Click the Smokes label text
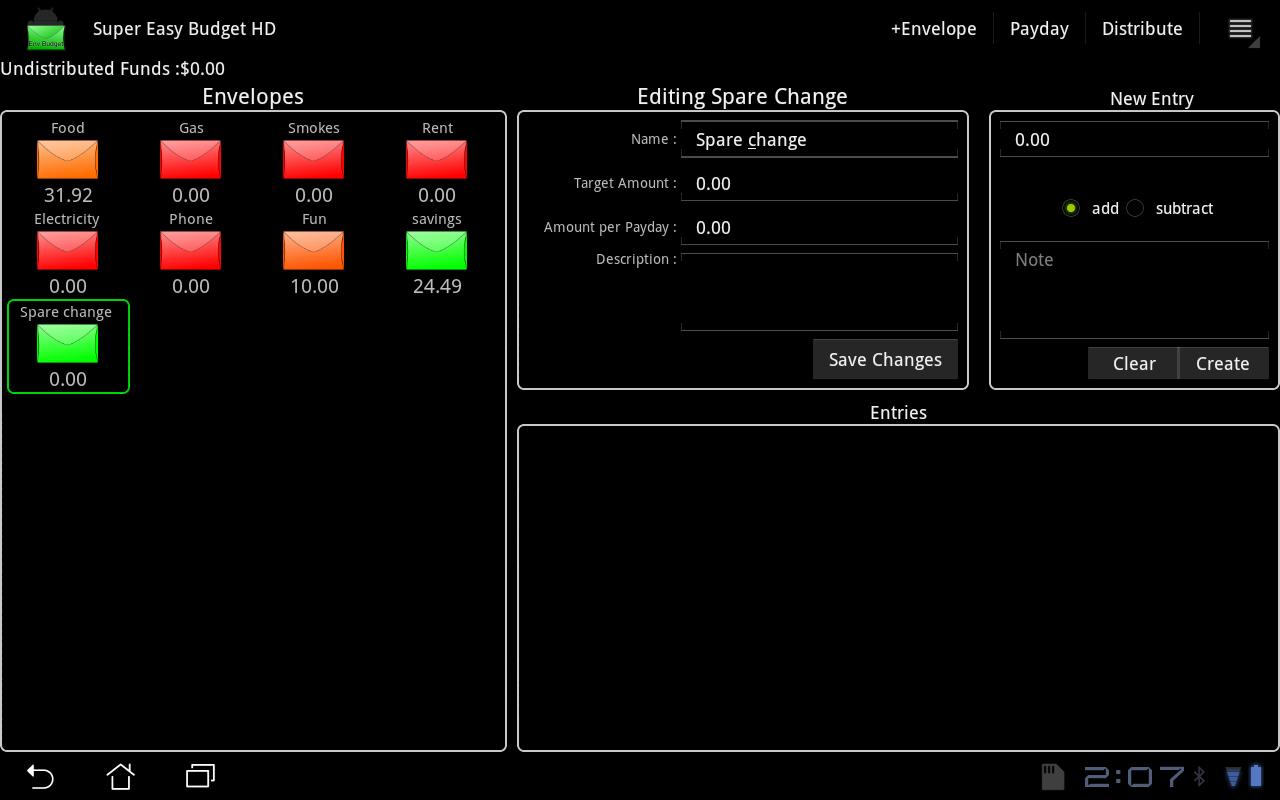The image size is (1280, 800). [x=314, y=128]
